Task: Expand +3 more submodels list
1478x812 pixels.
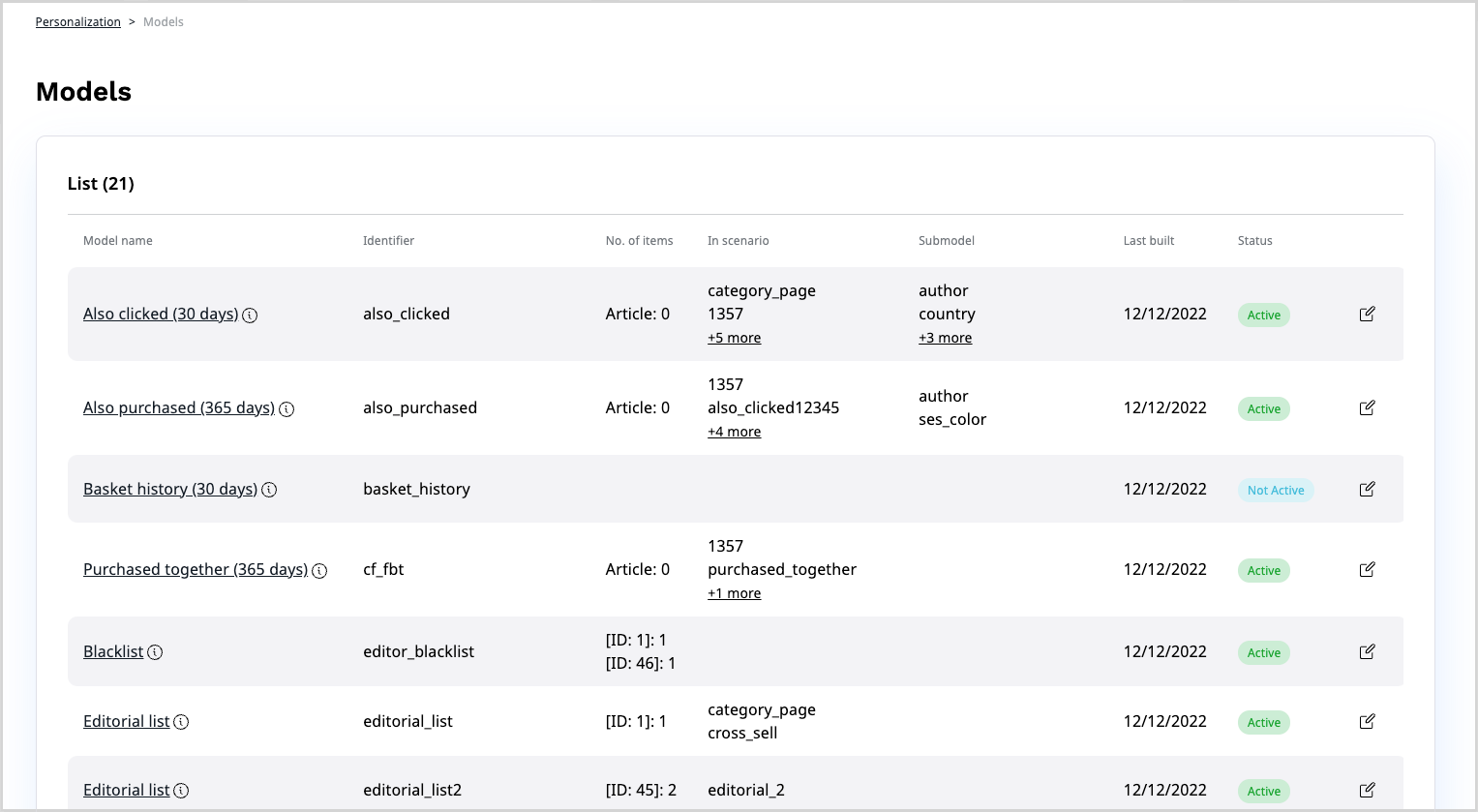Action: [945, 338]
